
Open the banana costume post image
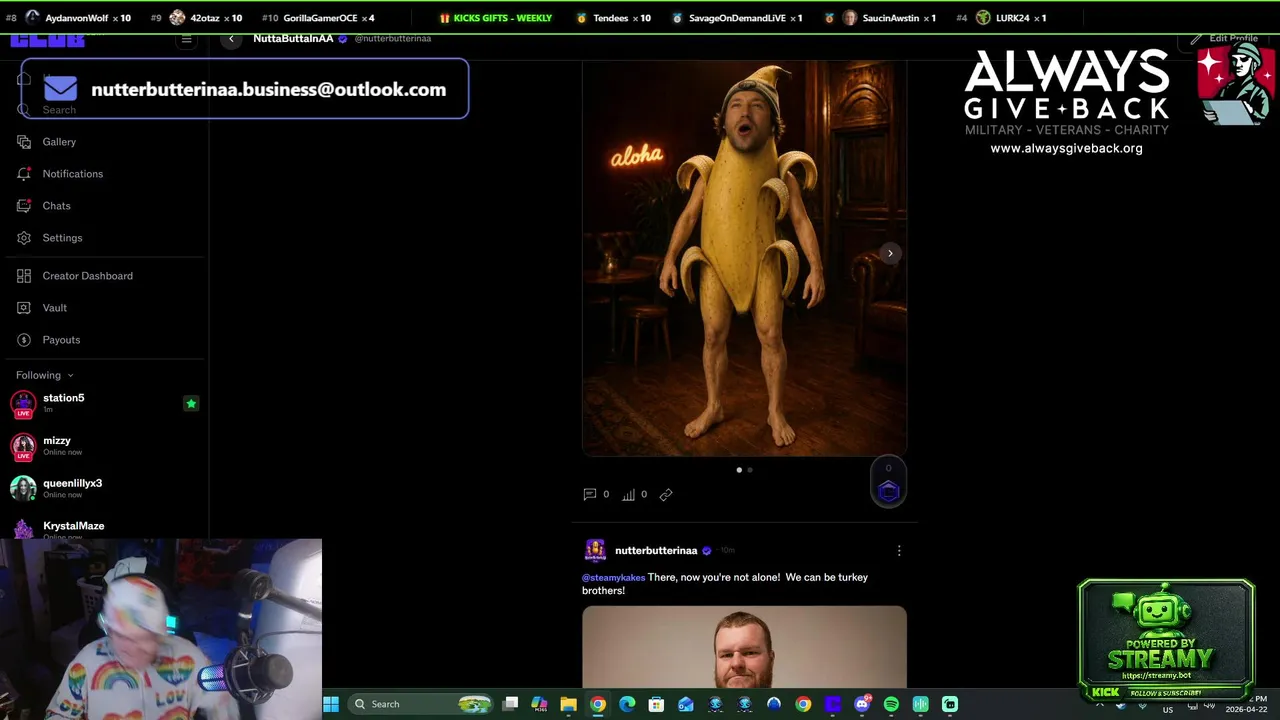[x=744, y=258]
